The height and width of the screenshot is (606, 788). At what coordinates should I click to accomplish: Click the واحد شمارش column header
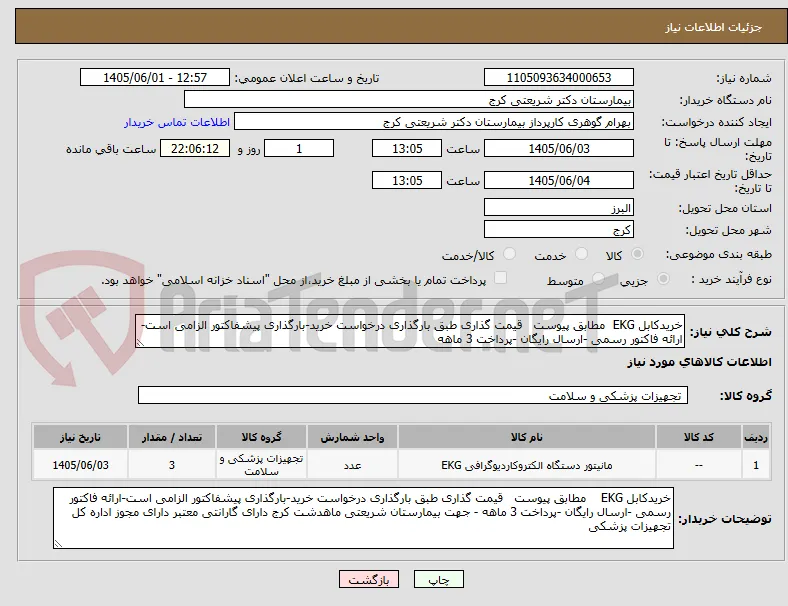tap(352, 437)
